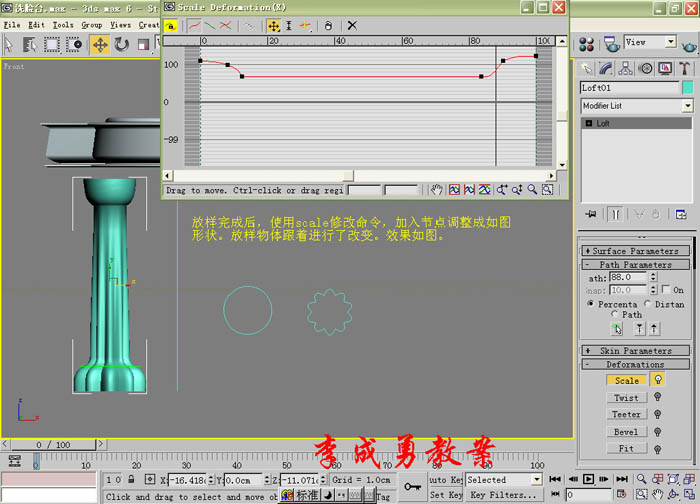Open the Tools menu

(63, 25)
